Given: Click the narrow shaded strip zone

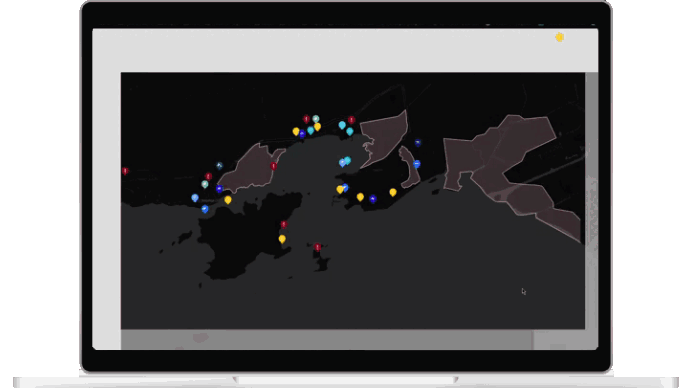Looking at the screenshot, I should [x=410, y=168].
